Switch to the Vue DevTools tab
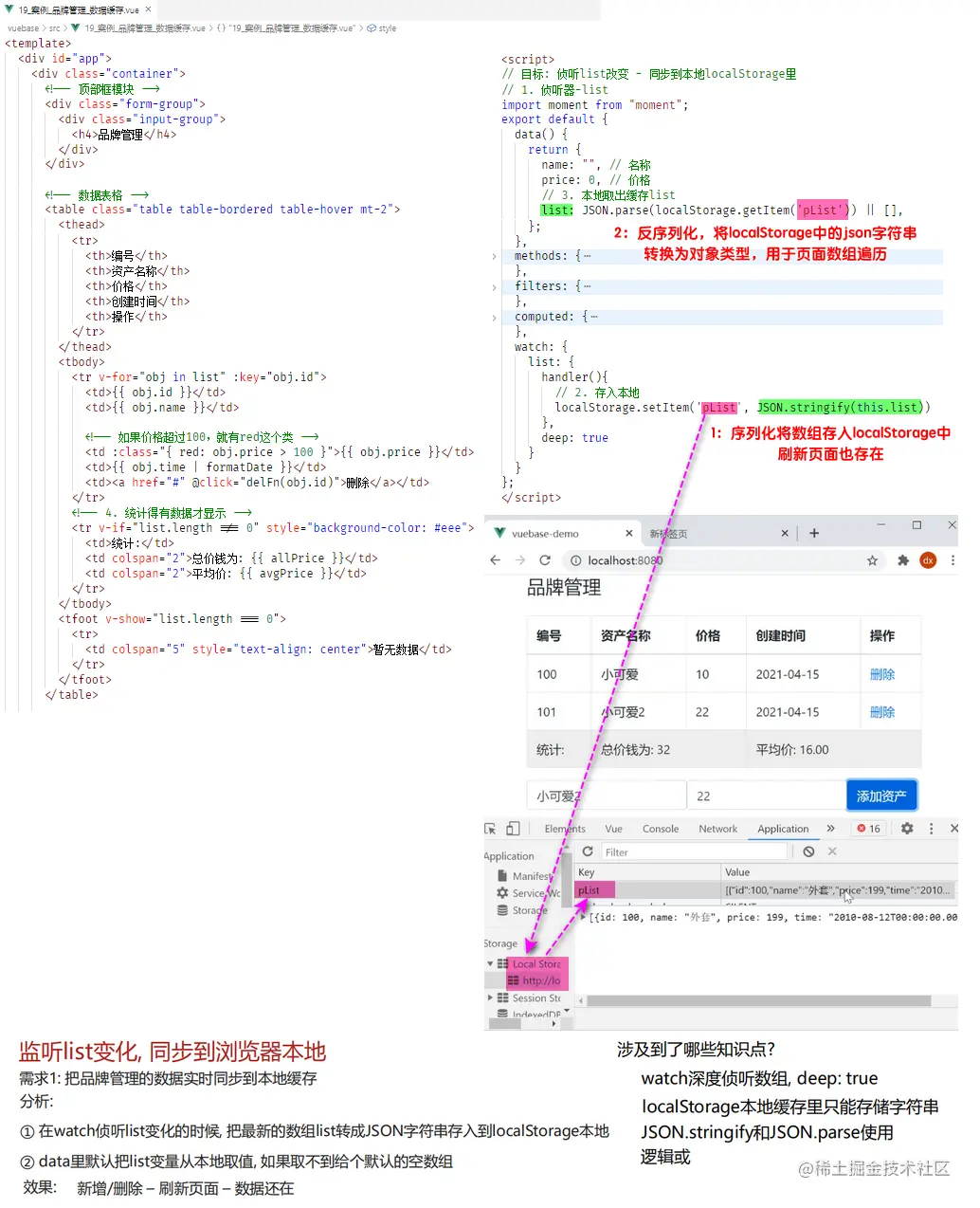This screenshot has height=1208, width=980. [x=614, y=829]
